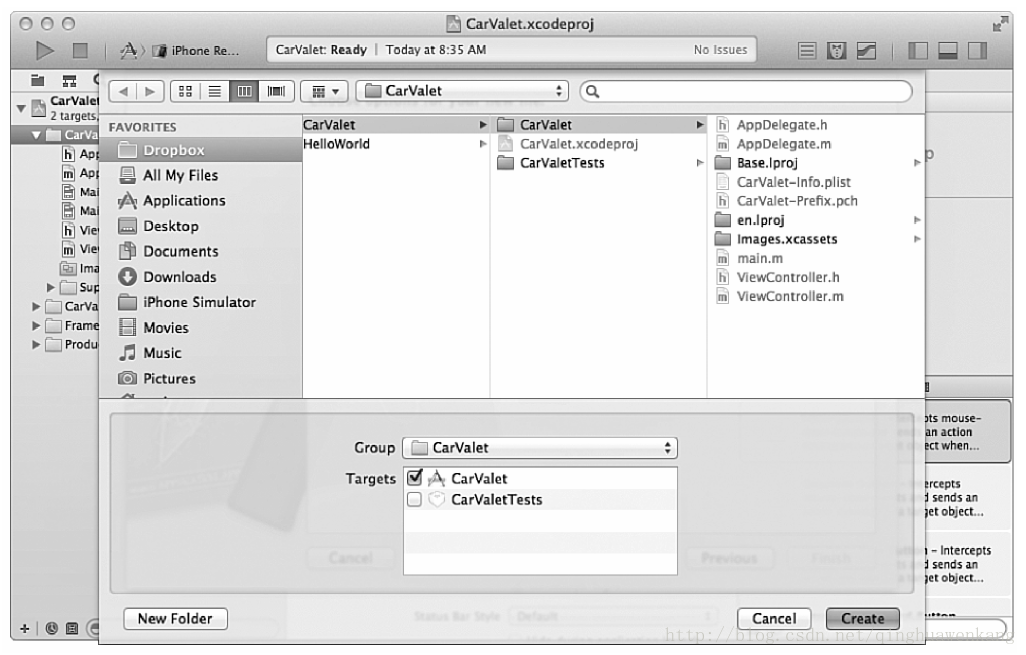The height and width of the screenshot is (655, 1026).
Task: Enter full screen for Xcode window
Action: (999, 24)
